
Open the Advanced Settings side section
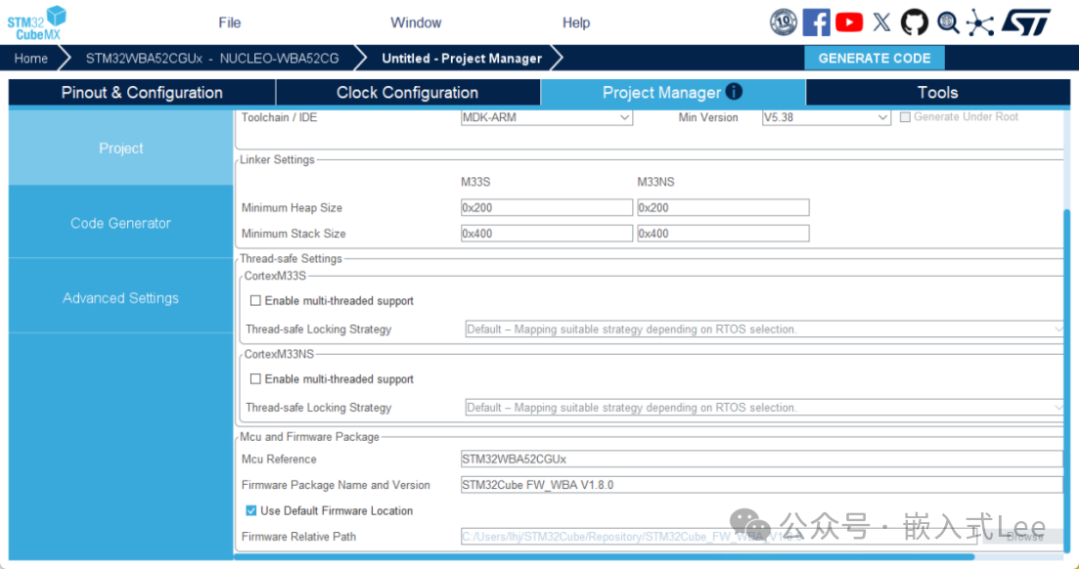(x=121, y=298)
